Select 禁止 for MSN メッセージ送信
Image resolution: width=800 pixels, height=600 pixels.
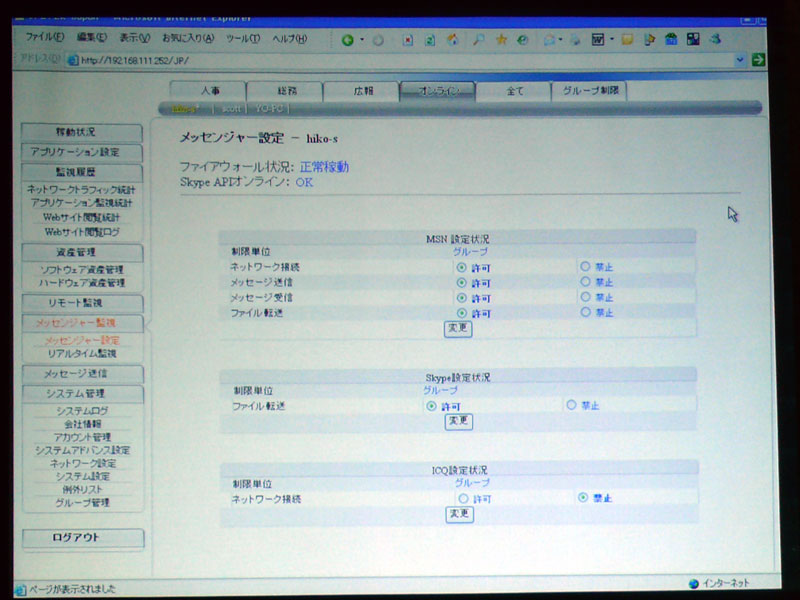point(585,282)
